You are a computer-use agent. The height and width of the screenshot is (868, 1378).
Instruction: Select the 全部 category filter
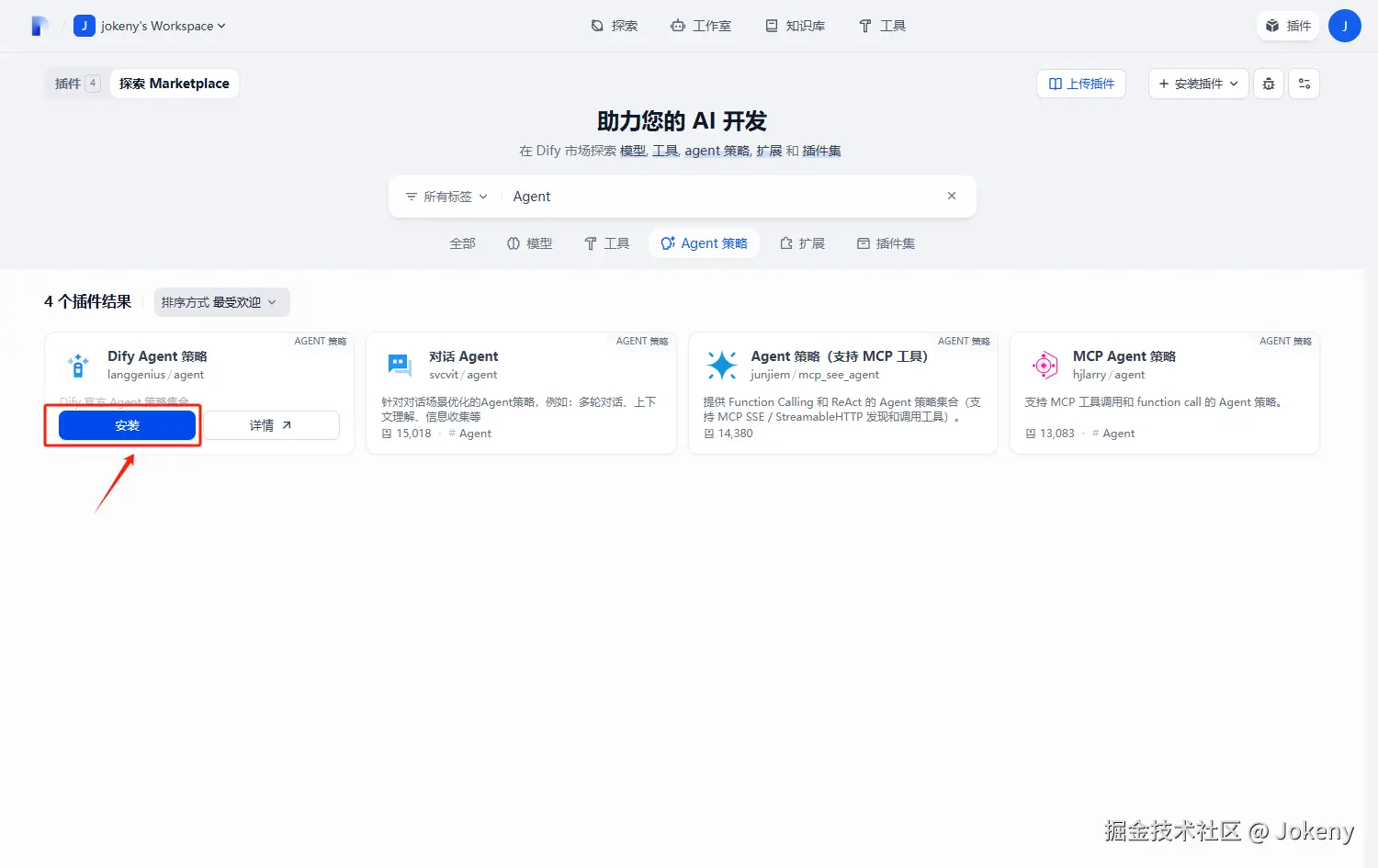(462, 243)
